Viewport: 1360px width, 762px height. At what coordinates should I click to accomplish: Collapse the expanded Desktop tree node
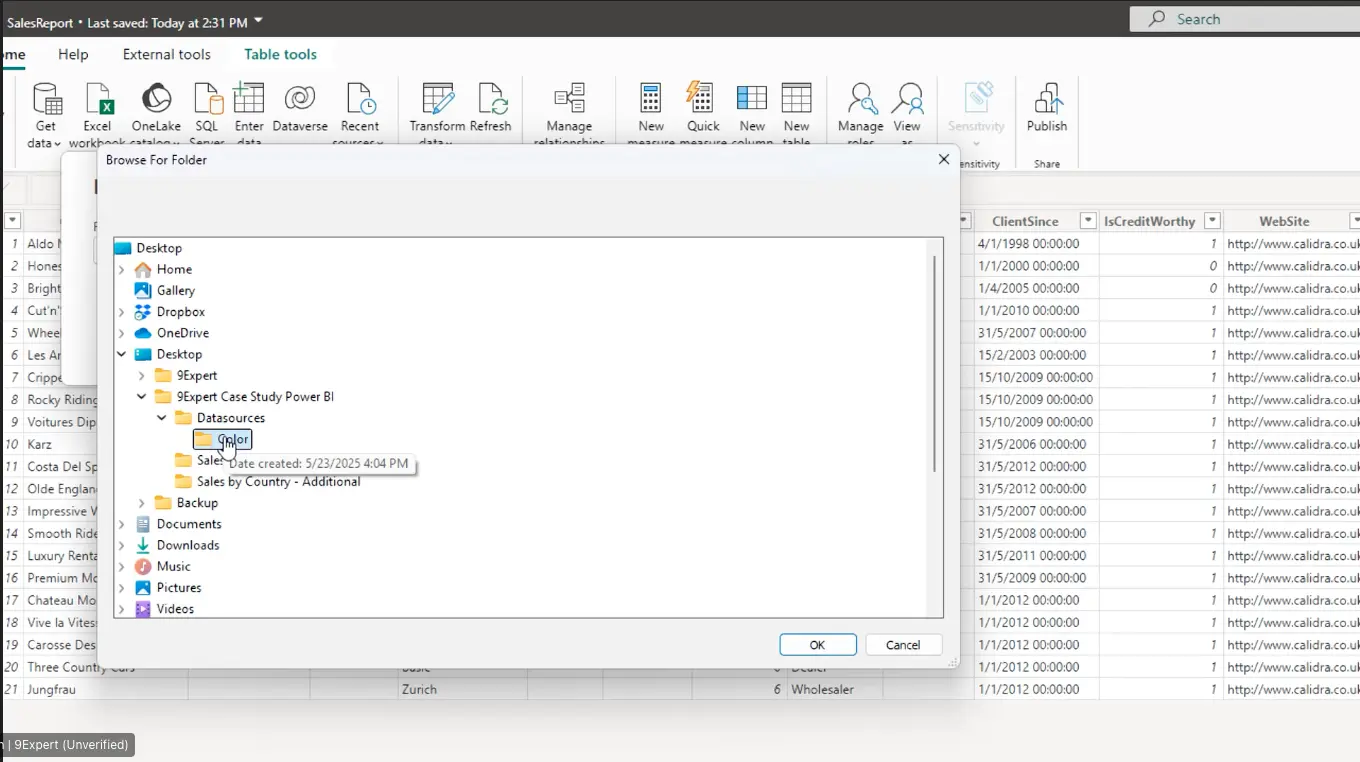[122, 354]
